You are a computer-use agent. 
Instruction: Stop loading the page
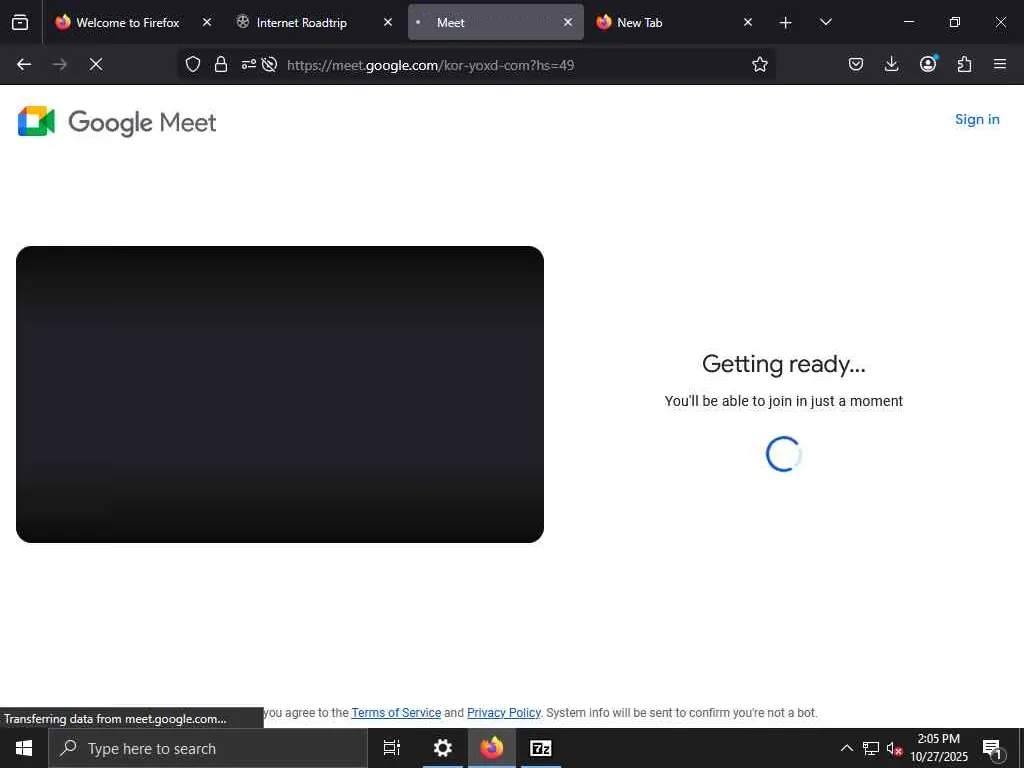coord(95,64)
